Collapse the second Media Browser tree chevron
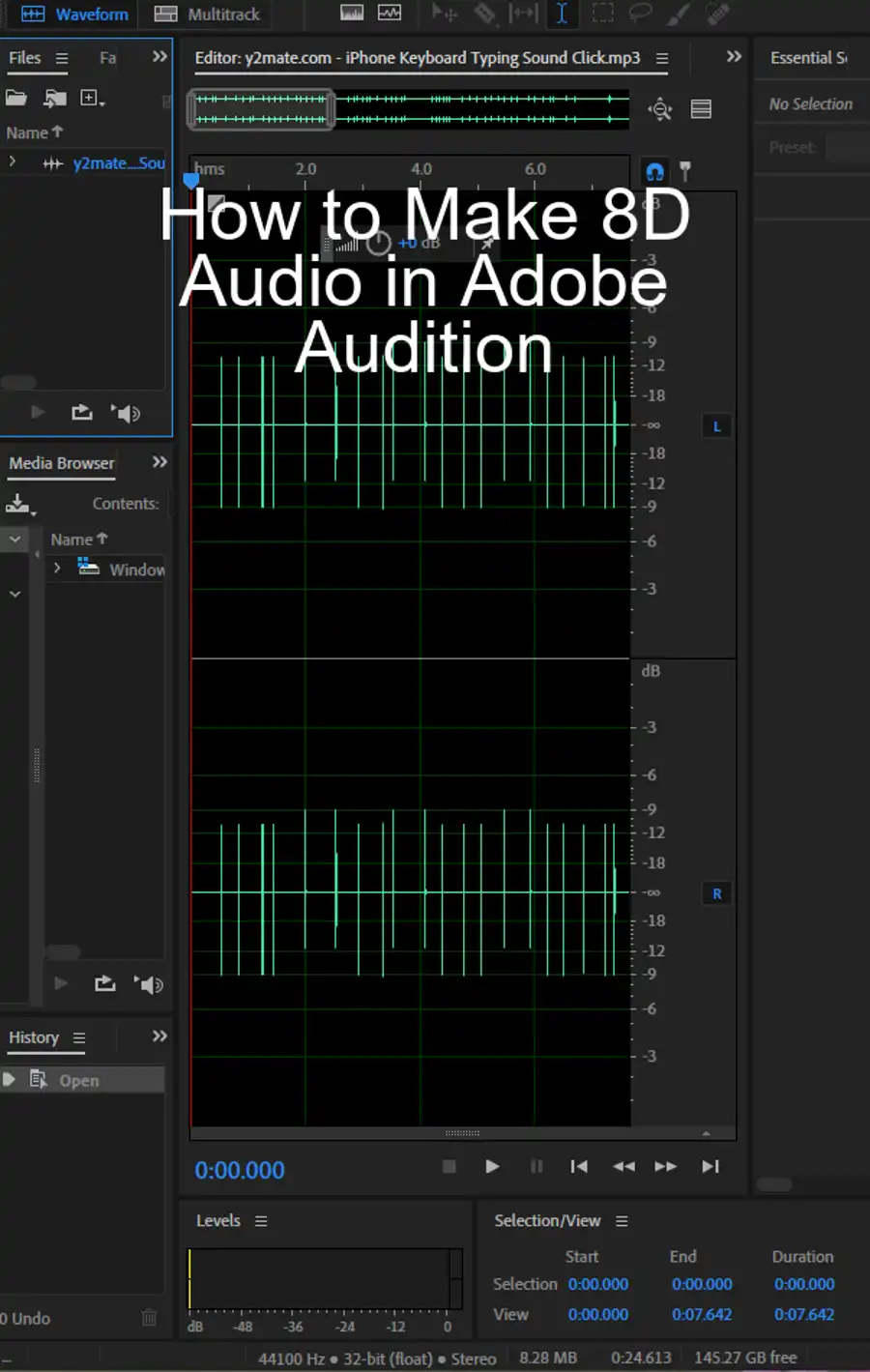870x1372 pixels. (x=14, y=594)
